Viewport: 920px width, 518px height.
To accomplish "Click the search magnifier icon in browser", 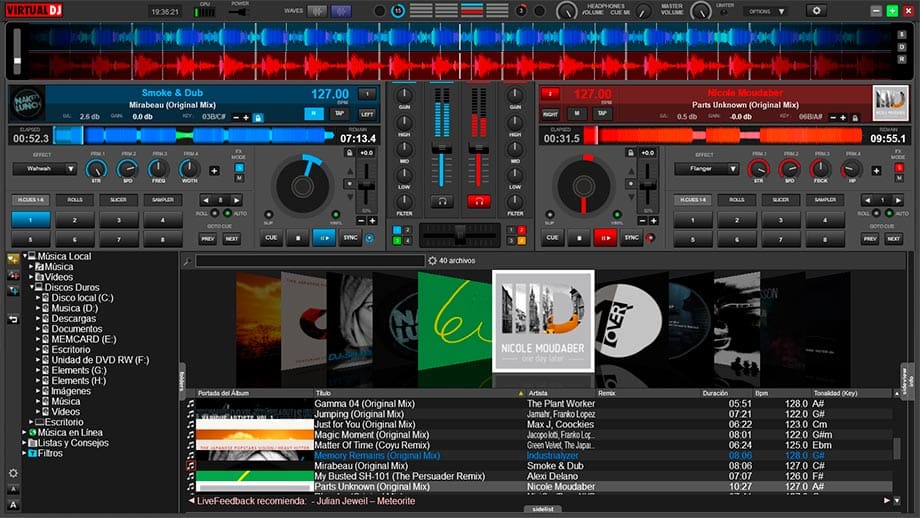I will (187, 261).
